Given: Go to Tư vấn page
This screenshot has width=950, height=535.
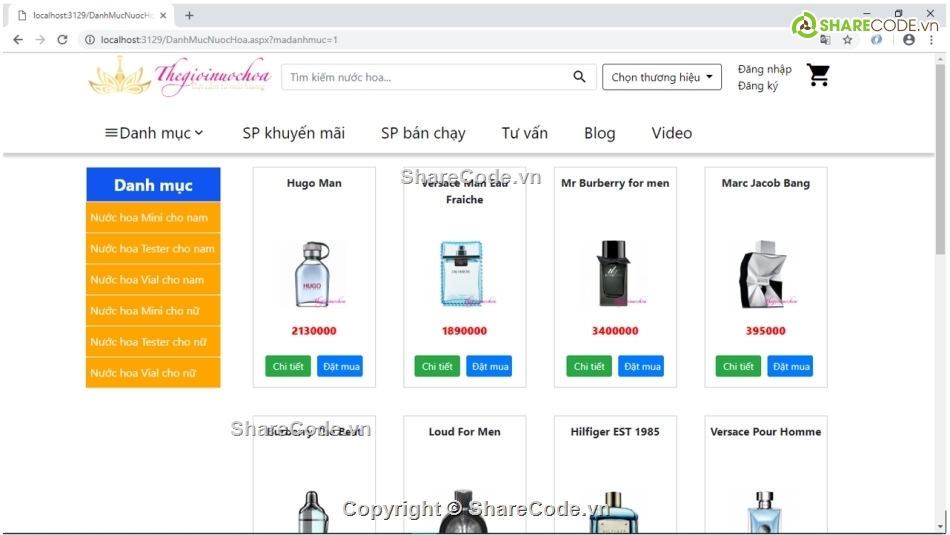Looking at the screenshot, I should point(524,133).
